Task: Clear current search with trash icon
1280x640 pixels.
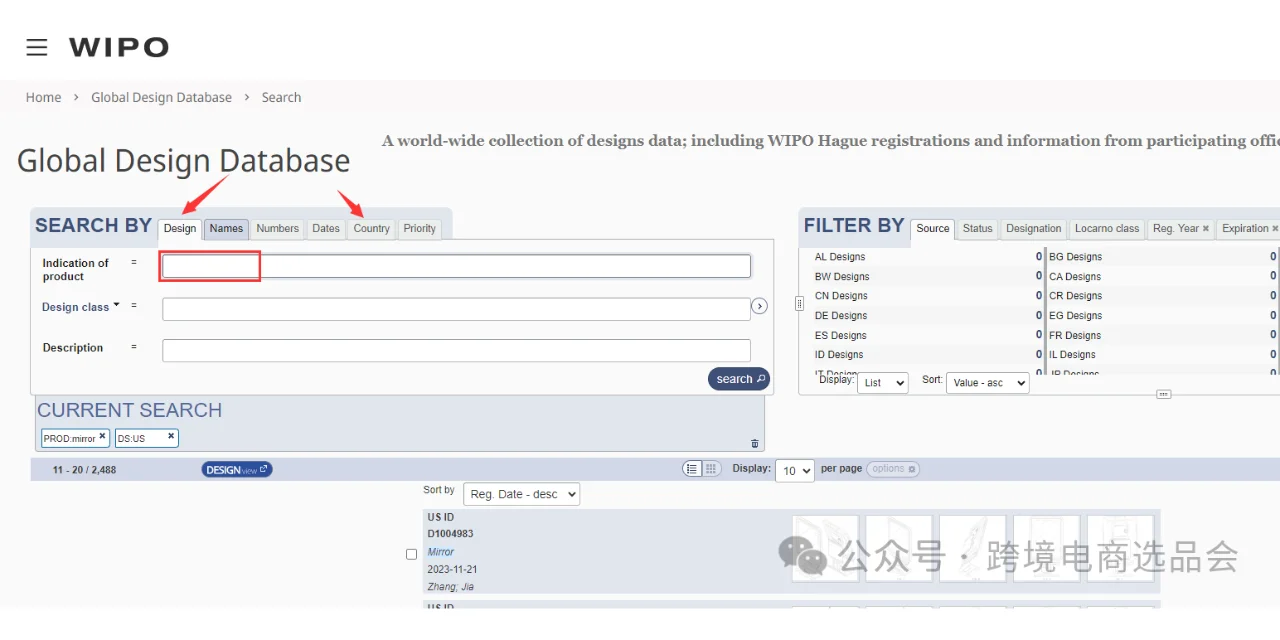Action: click(755, 443)
